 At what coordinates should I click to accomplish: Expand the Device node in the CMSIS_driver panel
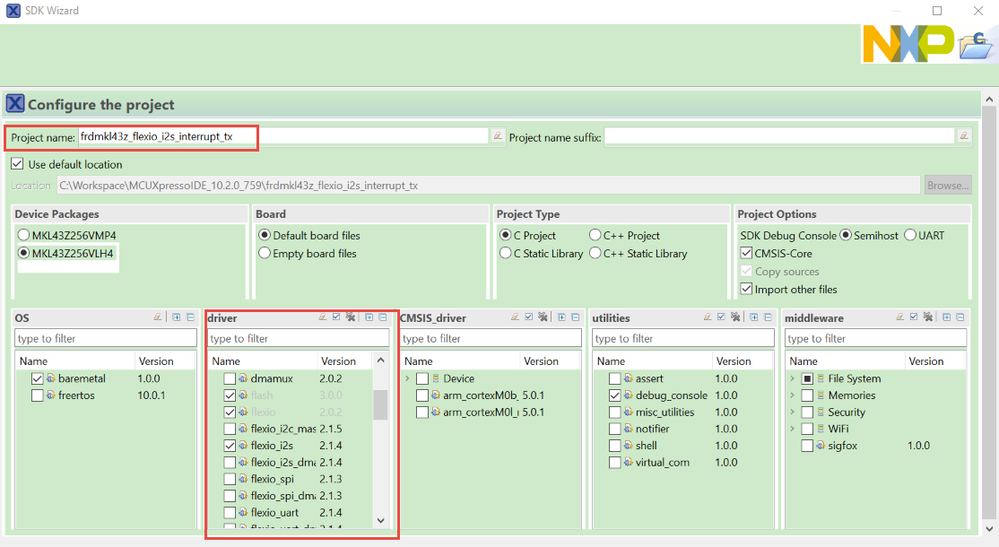point(408,378)
